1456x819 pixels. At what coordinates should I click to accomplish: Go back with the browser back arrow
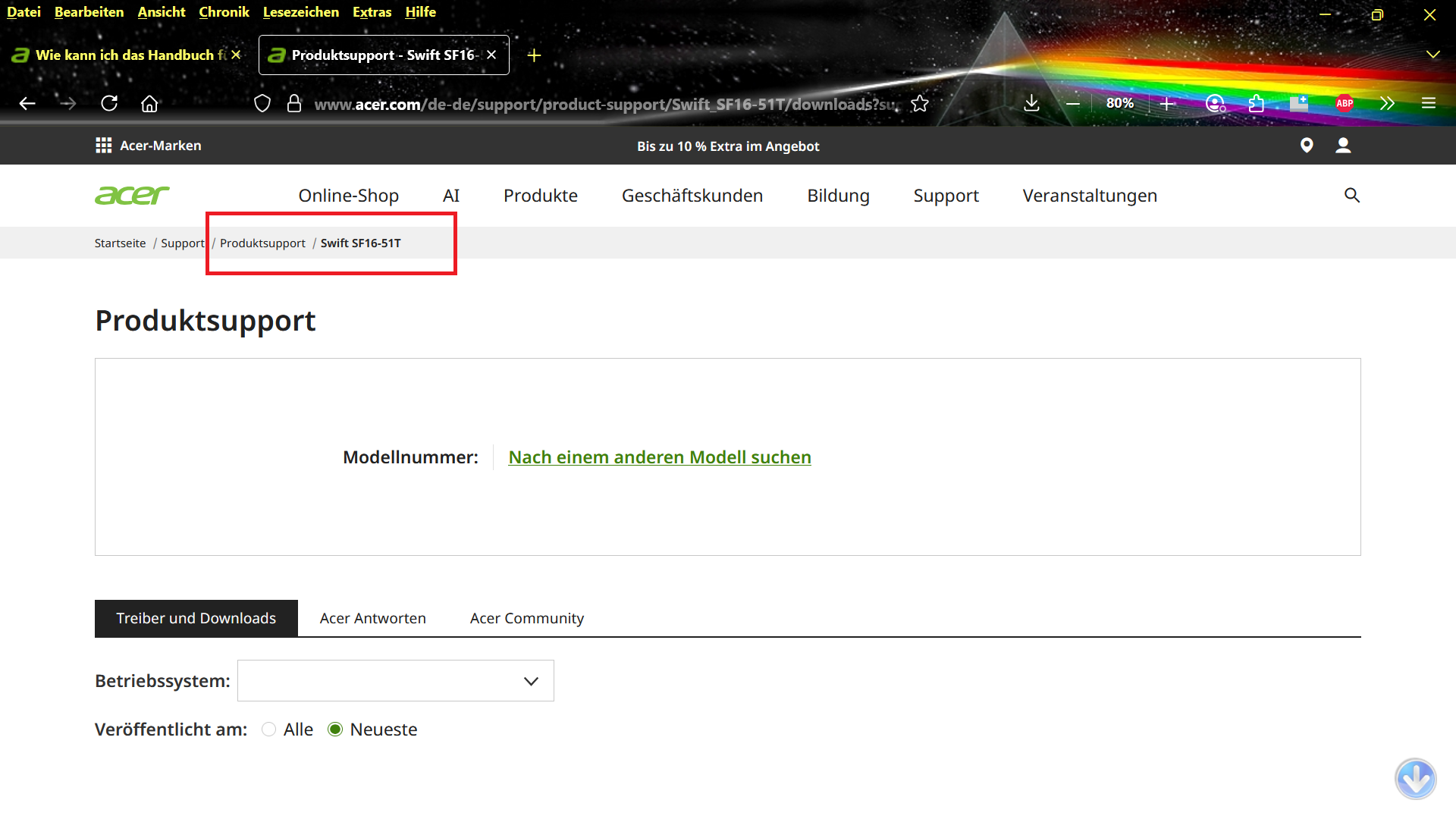[27, 104]
